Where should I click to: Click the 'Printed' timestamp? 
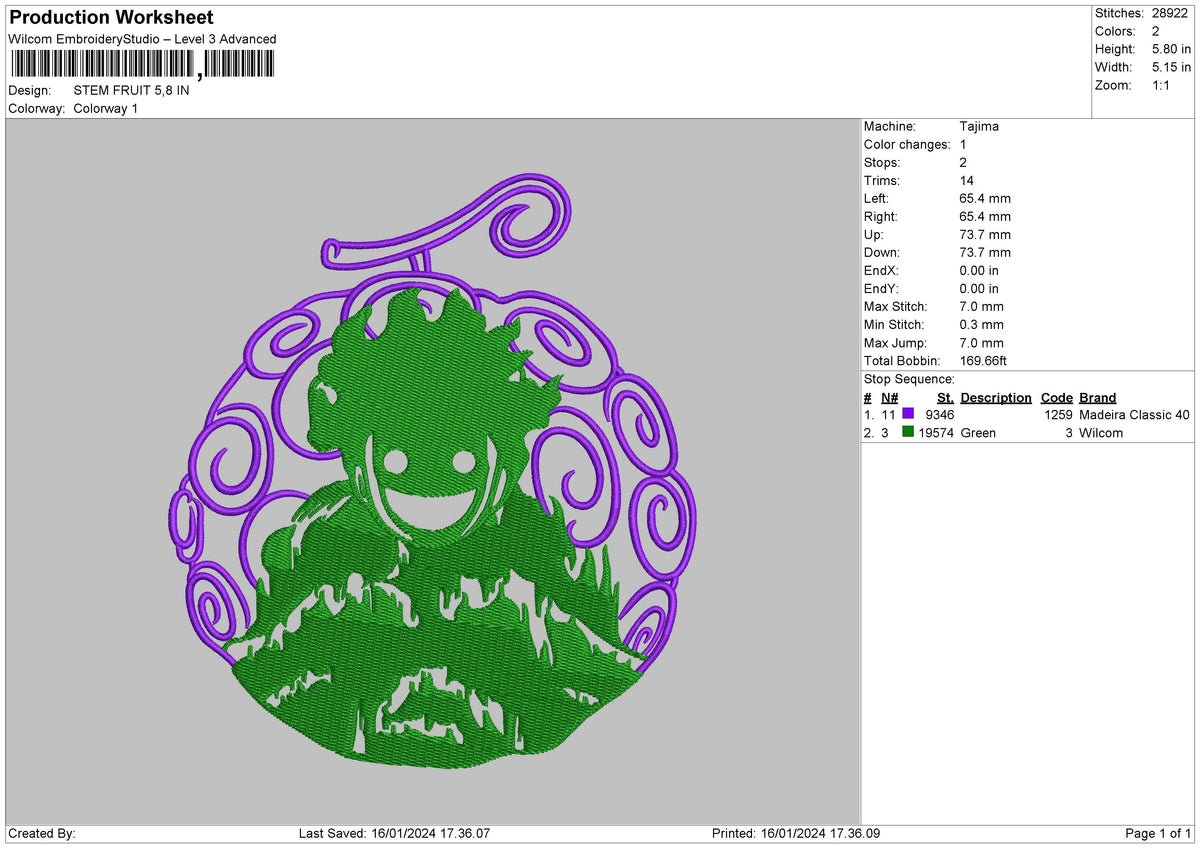pos(796,834)
